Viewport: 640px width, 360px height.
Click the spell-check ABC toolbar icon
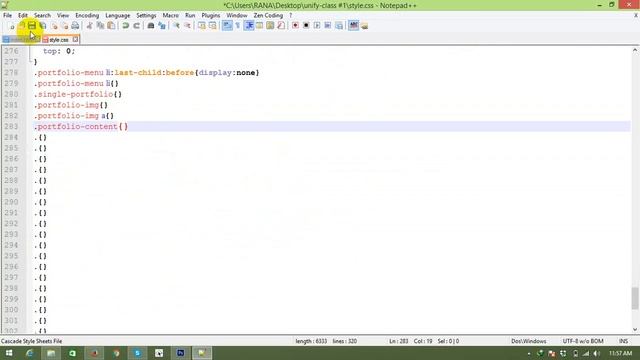tap(353, 26)
